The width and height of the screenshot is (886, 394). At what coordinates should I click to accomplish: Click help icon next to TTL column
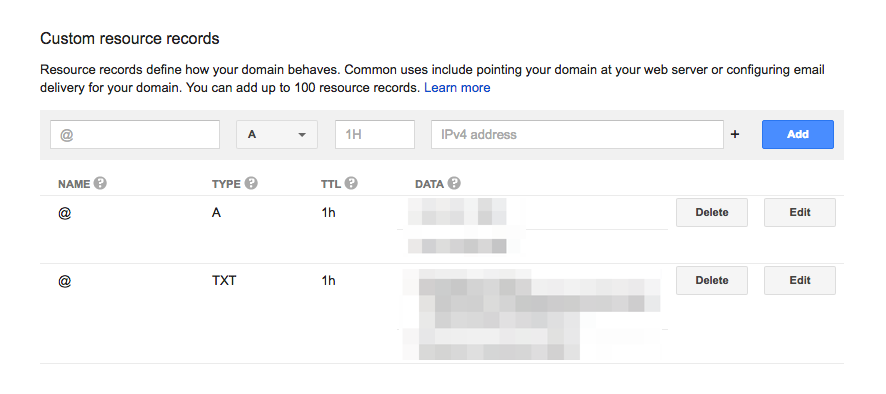351,184
